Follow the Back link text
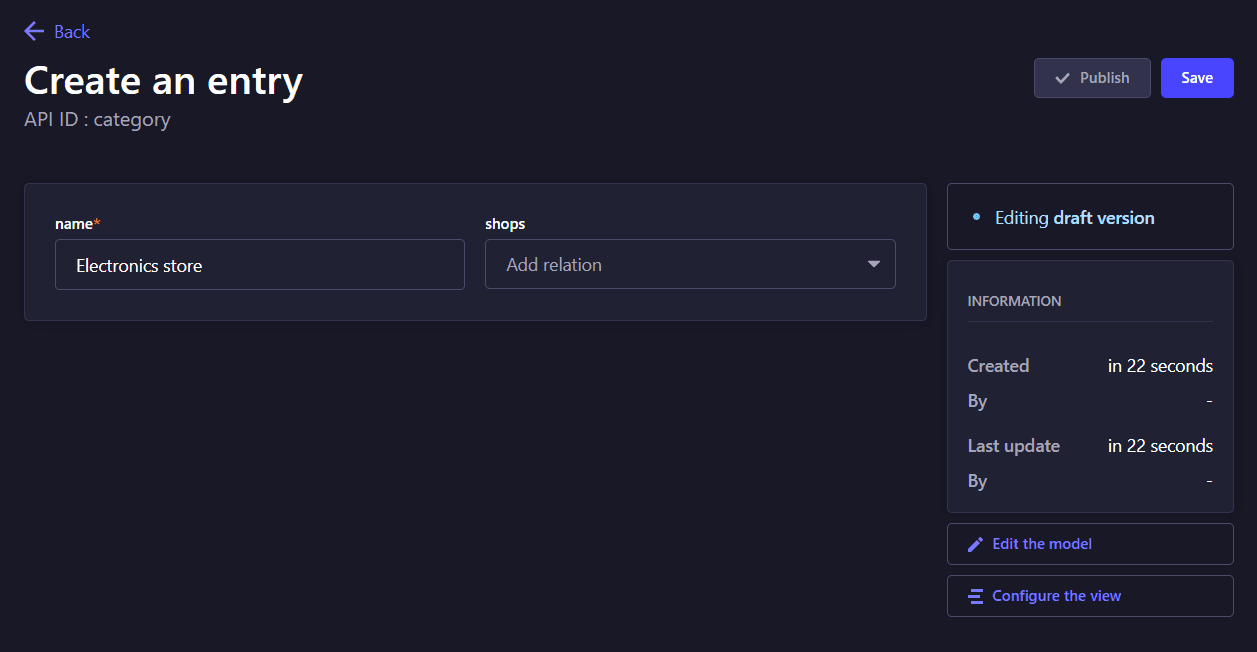1257x652 pixels. tap(72, 32)
